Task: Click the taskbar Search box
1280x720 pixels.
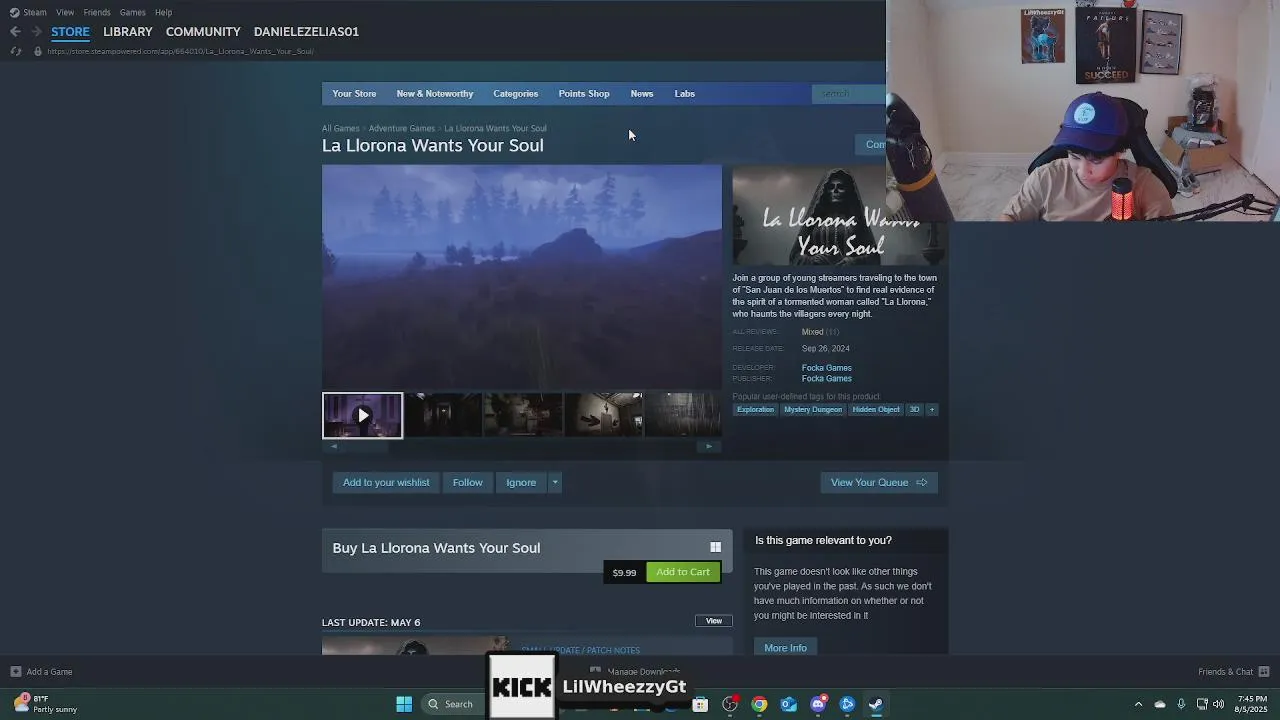Action: 452,704
